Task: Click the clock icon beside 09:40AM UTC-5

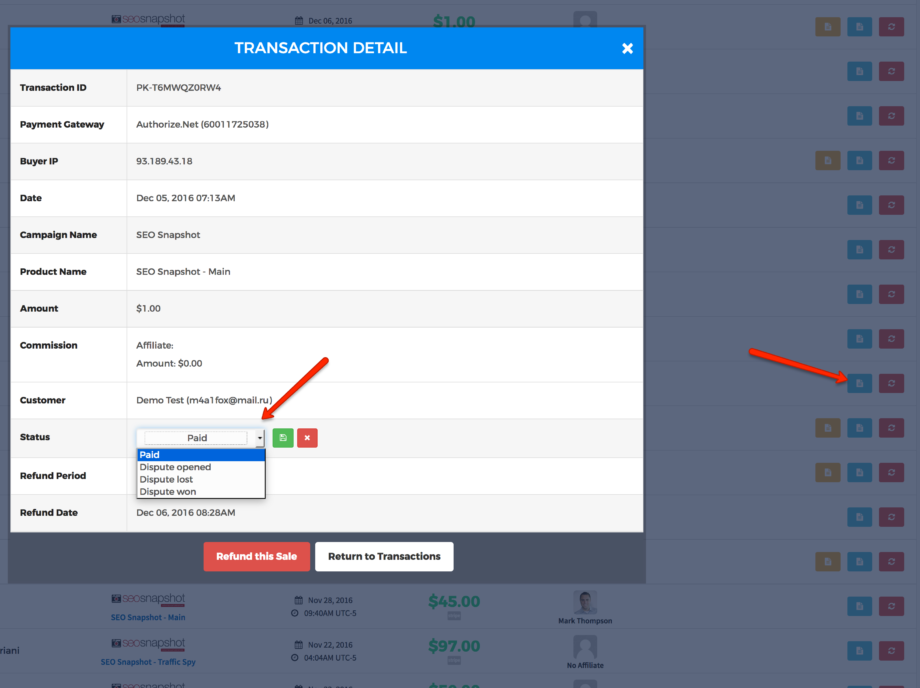Action: point(295,613)
